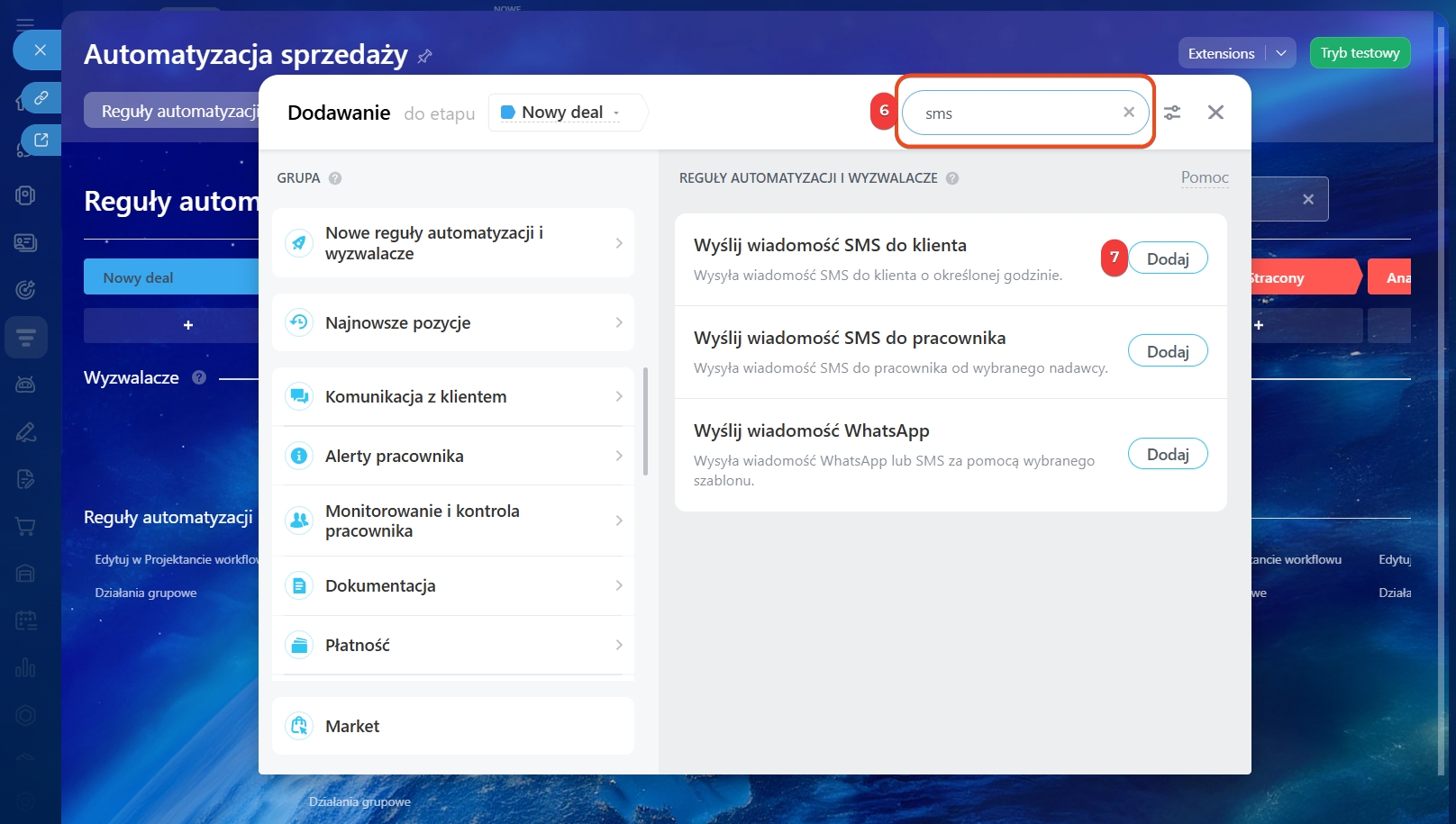Open the hamburger menu in the left sidebar
Image resolution: width=1456 pixels, height=824 pixels.
click(x=25, y=24)
